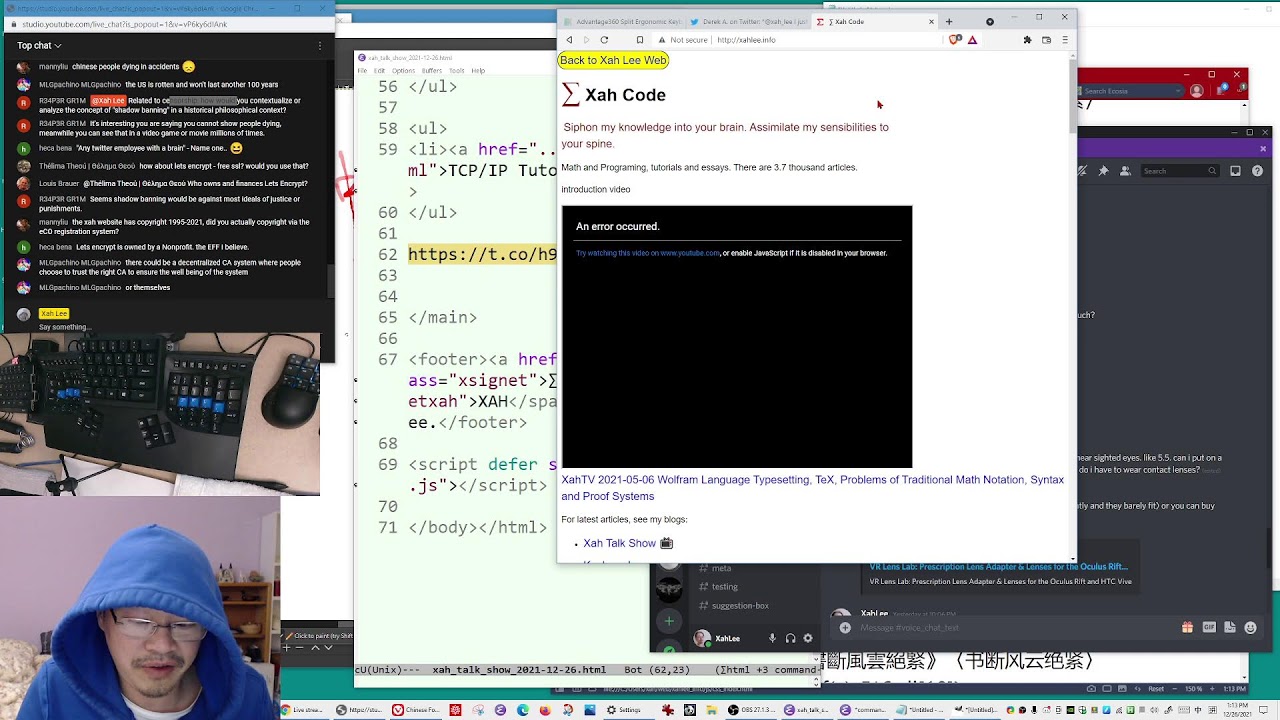Screen dimensions: 1280x720
Task: Open Brave Shields lion icon
Action: point(955,40)
